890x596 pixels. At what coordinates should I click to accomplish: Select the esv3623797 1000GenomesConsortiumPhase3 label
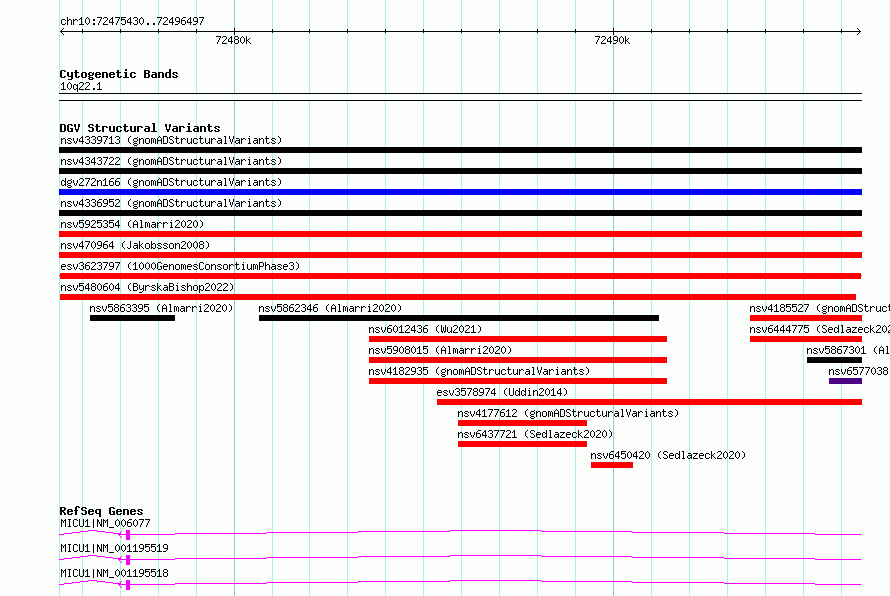180,266
